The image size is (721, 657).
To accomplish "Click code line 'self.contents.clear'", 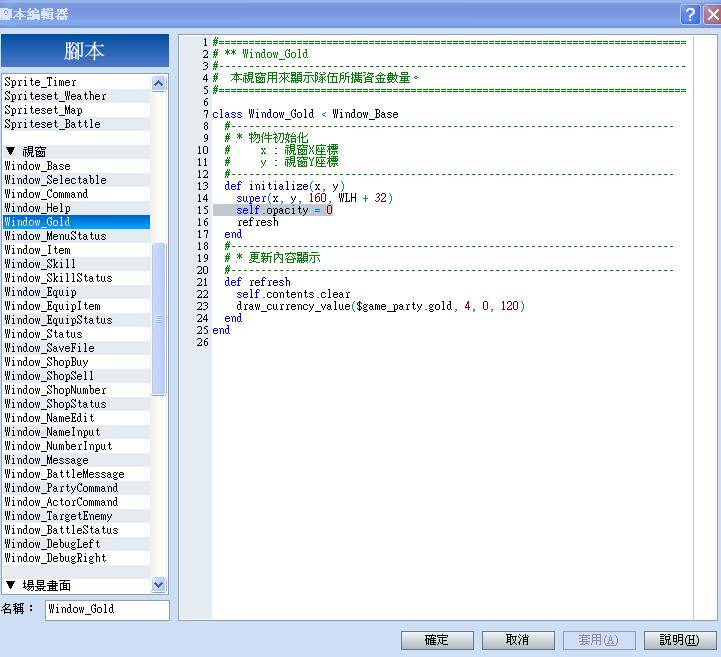I will (293, 294).
